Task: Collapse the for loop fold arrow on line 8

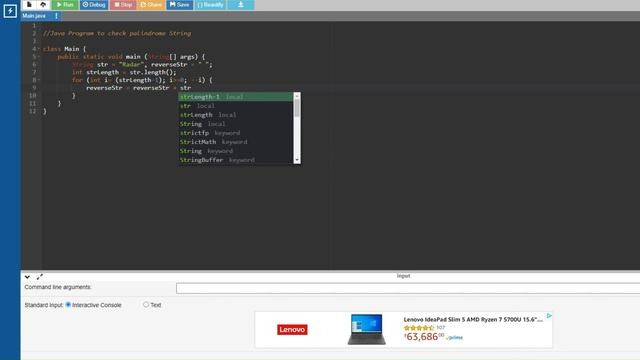Action: point(39,80)
